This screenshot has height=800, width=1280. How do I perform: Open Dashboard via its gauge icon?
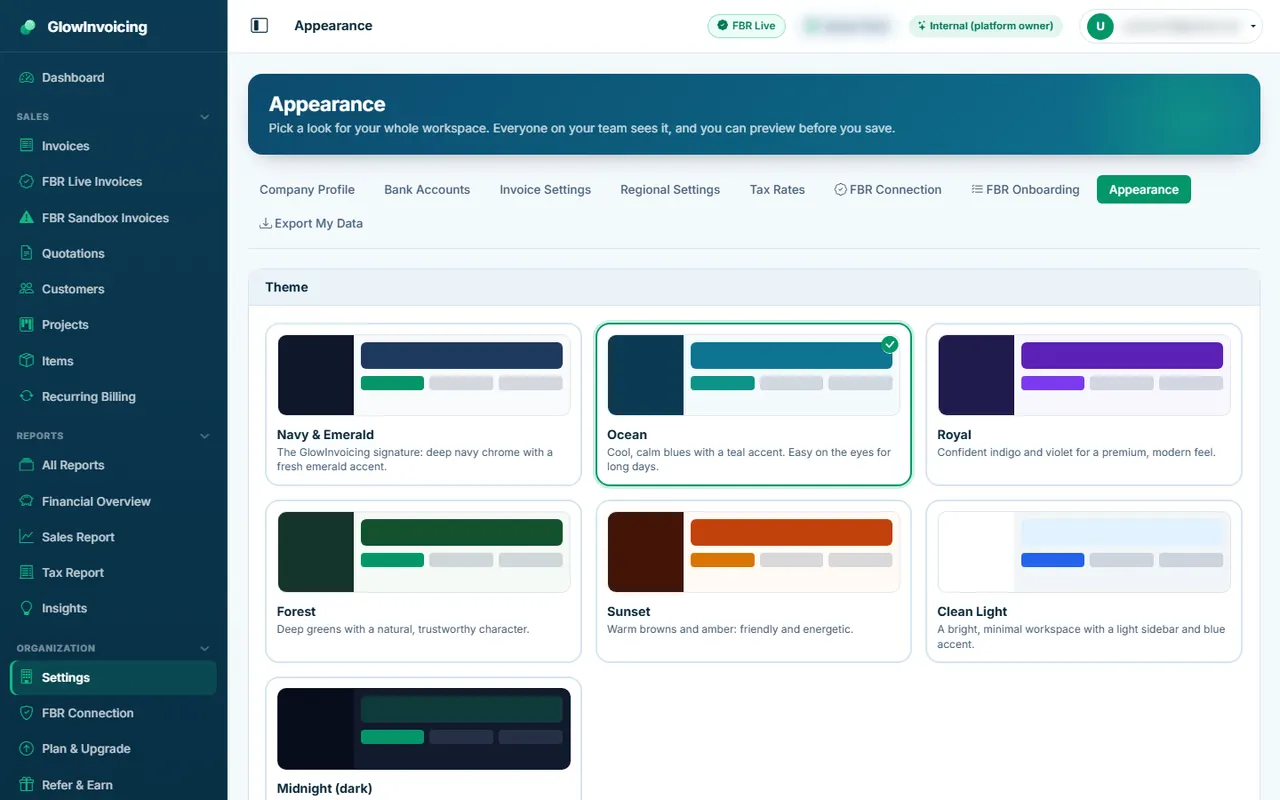click(27, 78)
